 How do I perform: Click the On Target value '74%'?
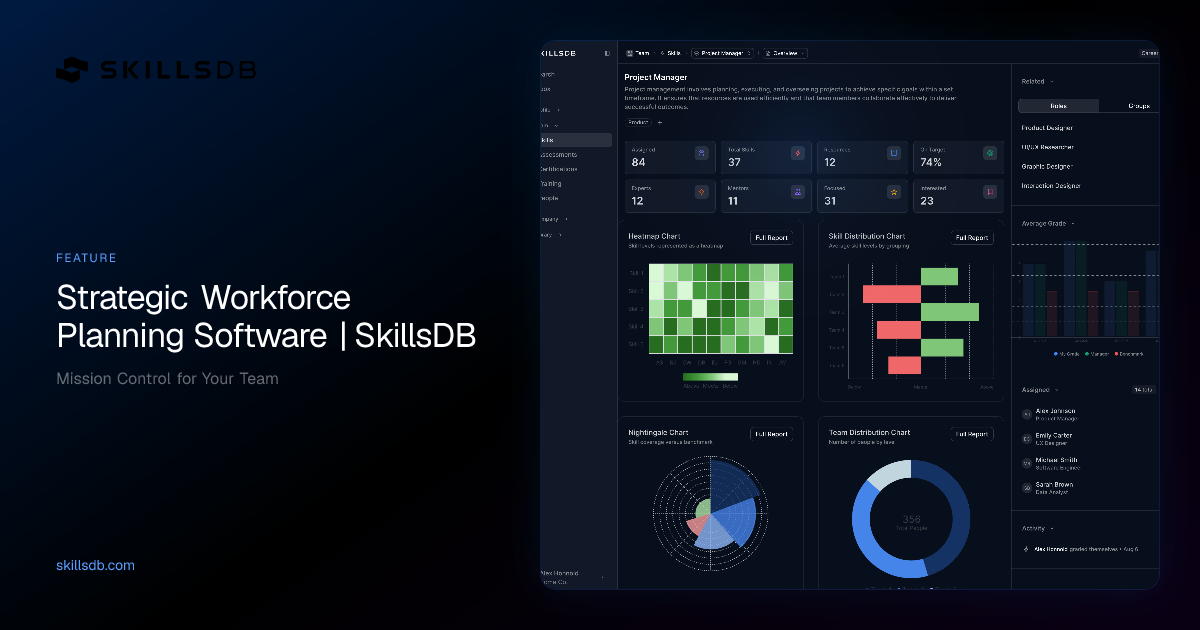(x=931, y=162)
